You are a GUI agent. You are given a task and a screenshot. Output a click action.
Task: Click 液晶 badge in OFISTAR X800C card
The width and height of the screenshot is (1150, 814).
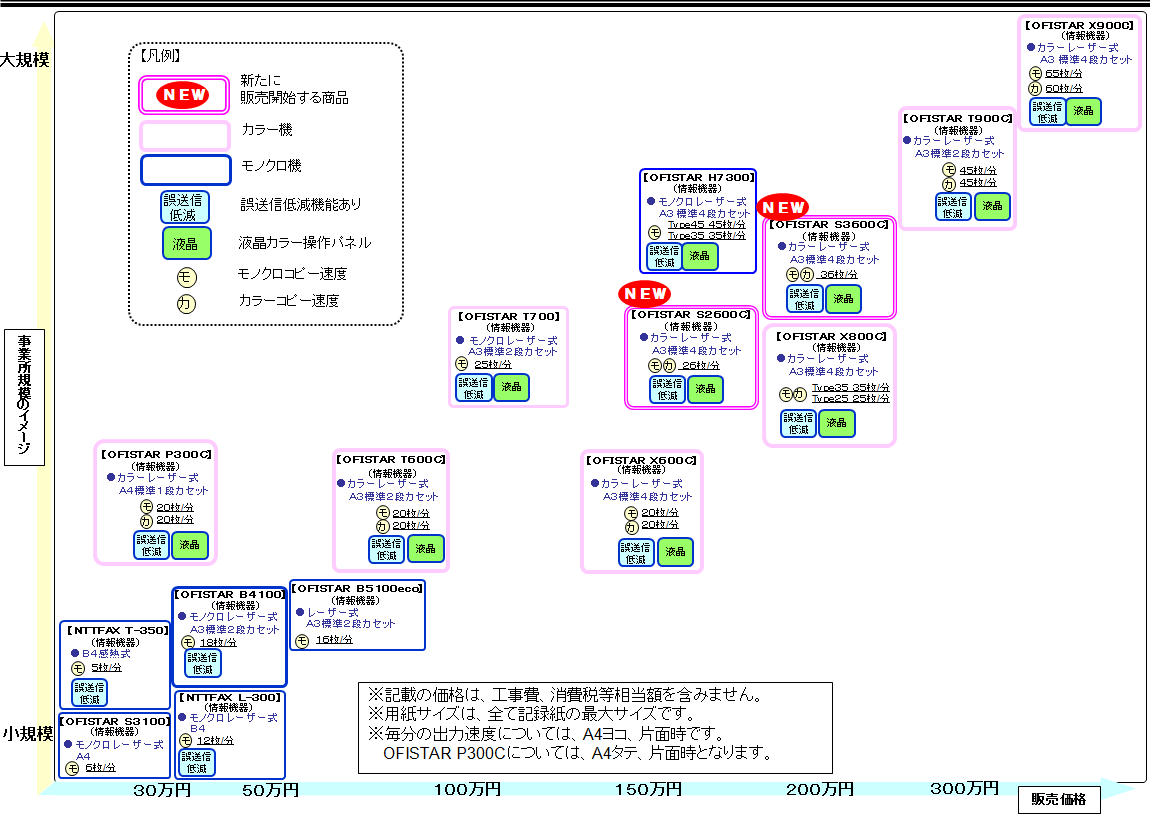coord(837,424)
